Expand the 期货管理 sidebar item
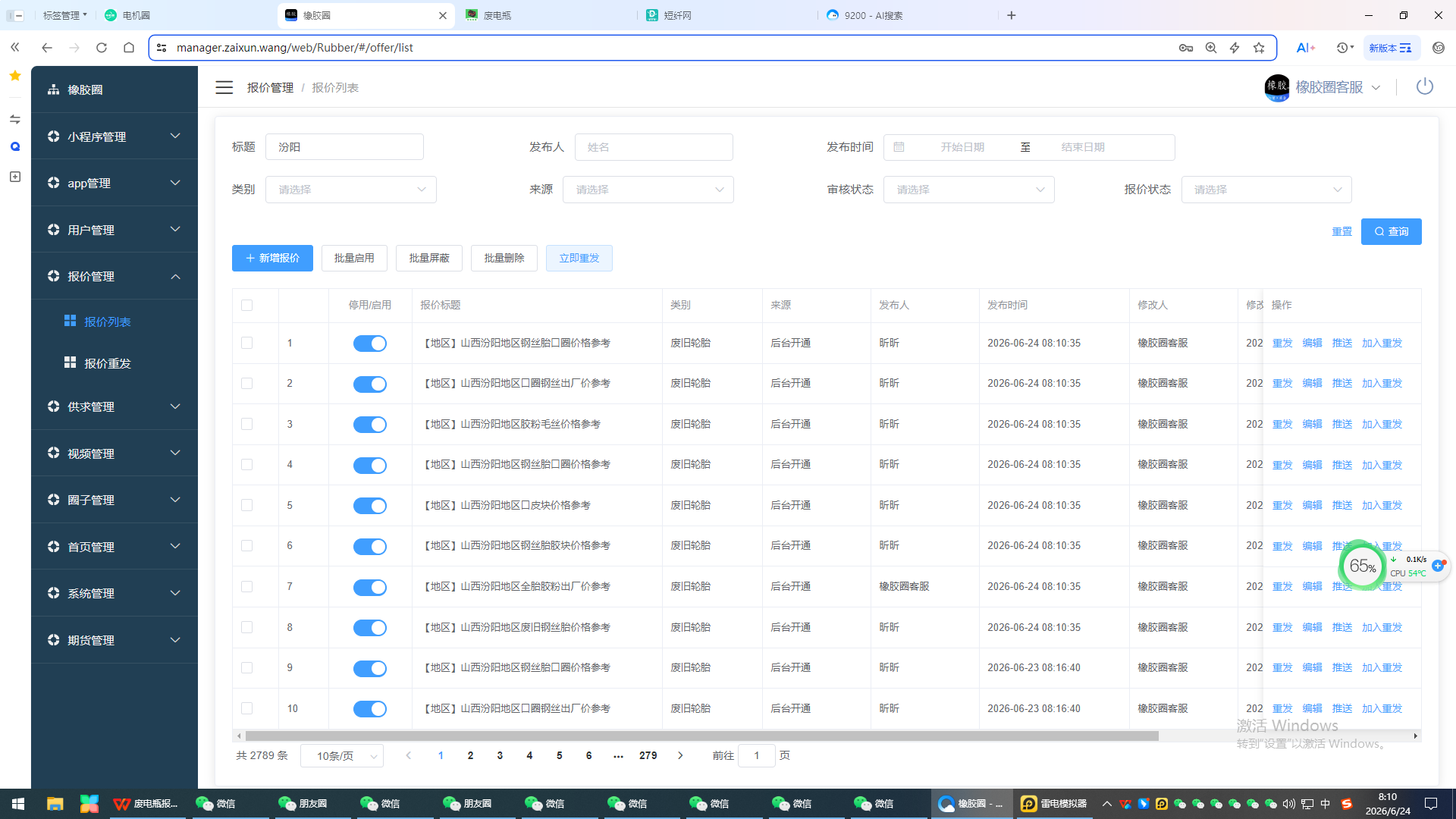Viewport: 1456px width, 819px height. (x=115, y=640)
